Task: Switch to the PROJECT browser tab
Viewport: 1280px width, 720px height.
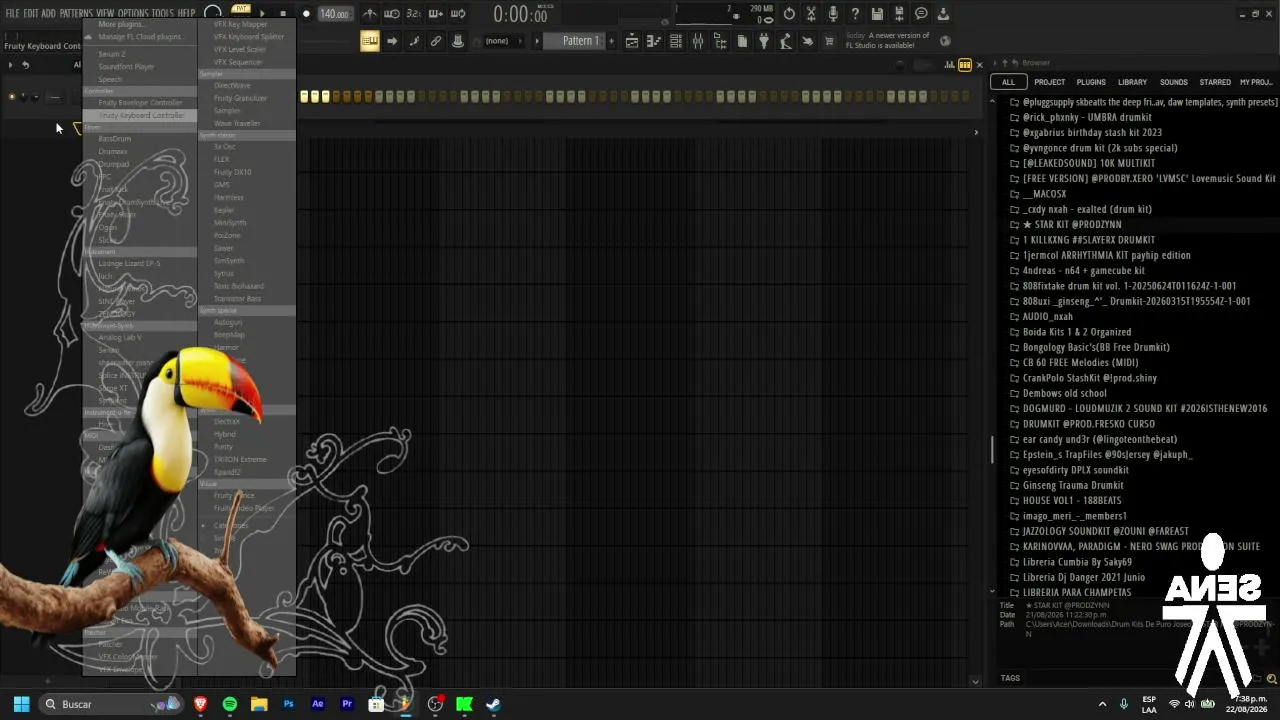Action: 1049,82
